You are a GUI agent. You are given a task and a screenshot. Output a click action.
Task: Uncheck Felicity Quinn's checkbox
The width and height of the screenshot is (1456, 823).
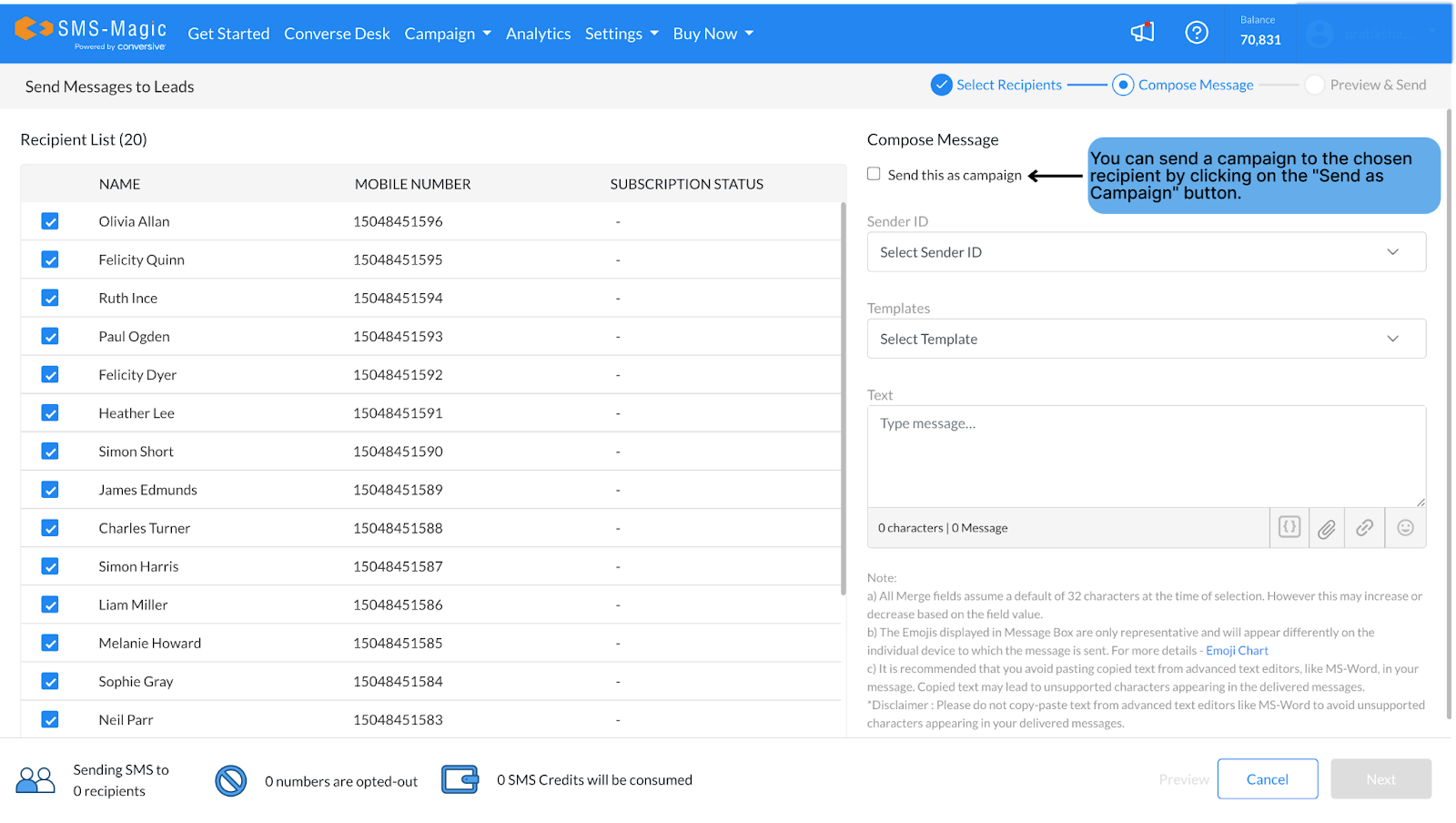coord(50,259)
